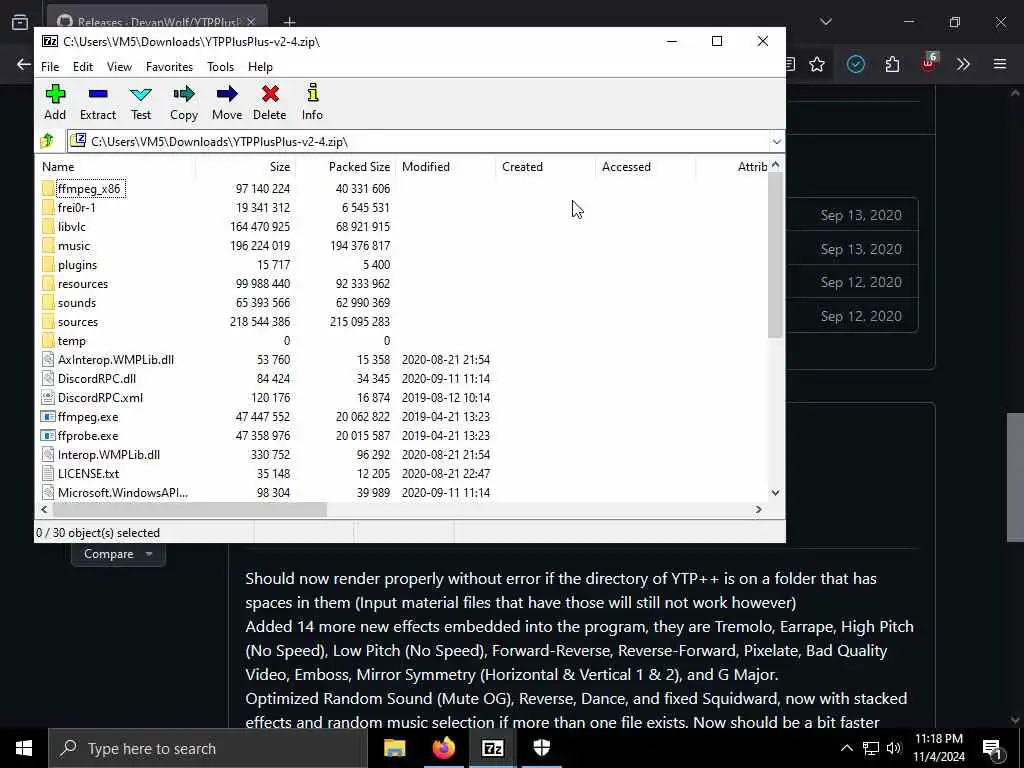Screen dimensions: 1024x768
Task: Run the Test archive tool
Action: click(140, 102)
